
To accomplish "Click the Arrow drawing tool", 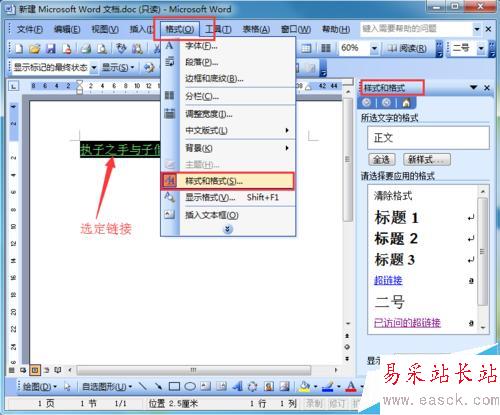I will [158, 386].
